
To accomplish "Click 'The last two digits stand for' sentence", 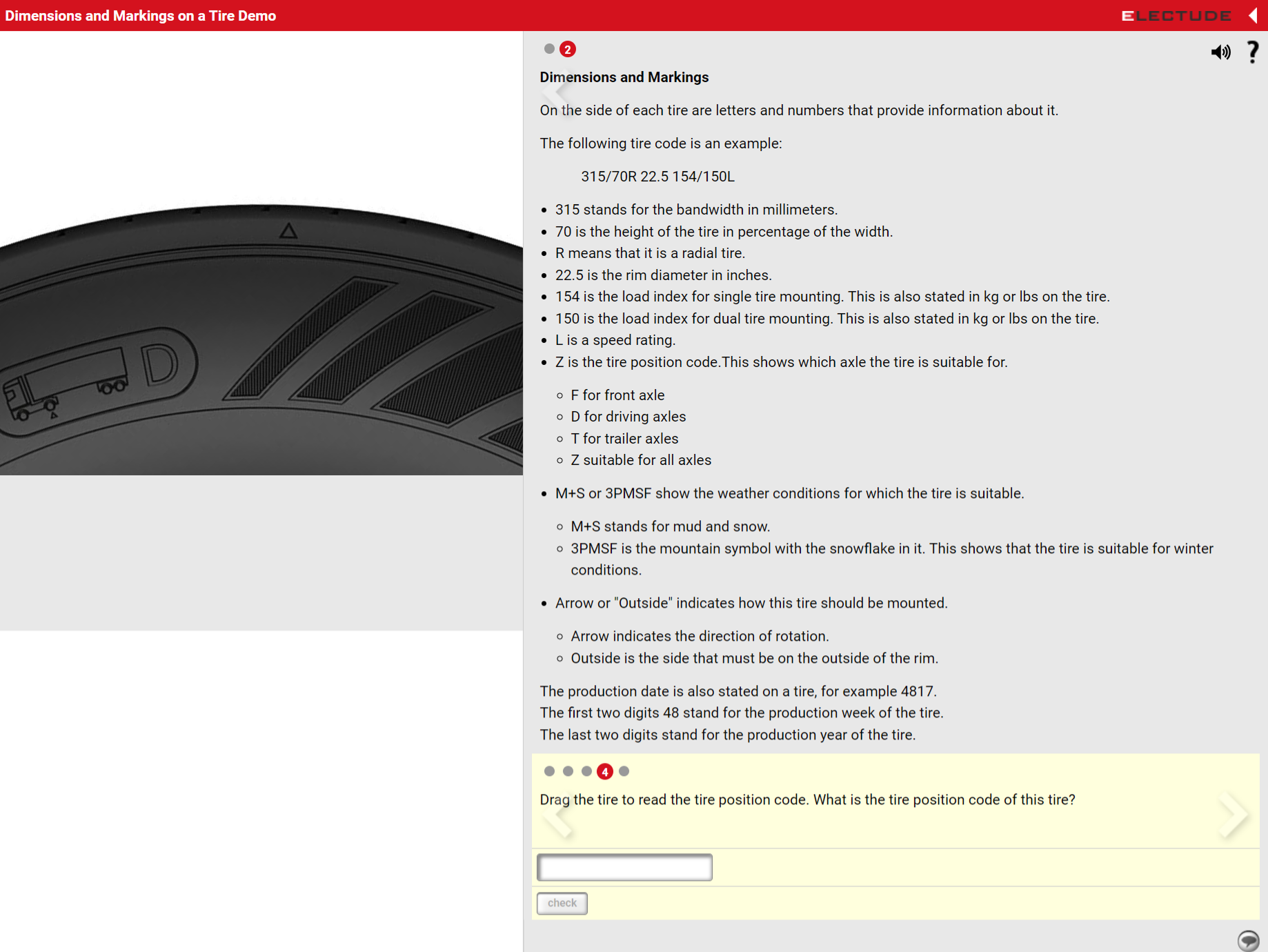I will click(x=728, y=735).
